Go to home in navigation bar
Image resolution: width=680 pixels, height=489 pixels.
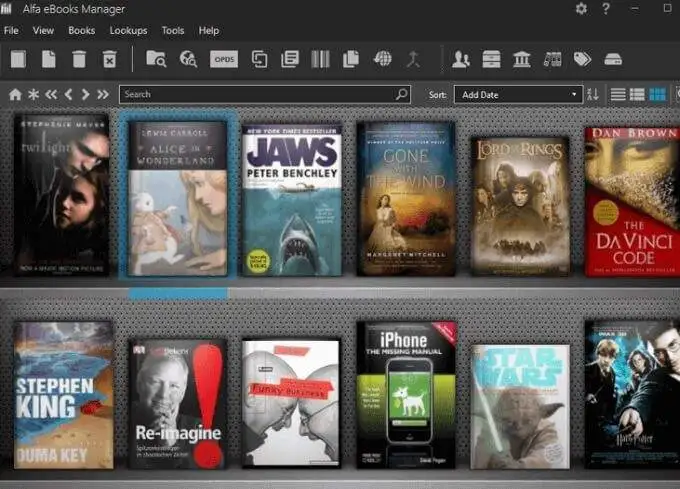(x=15, y=94)
